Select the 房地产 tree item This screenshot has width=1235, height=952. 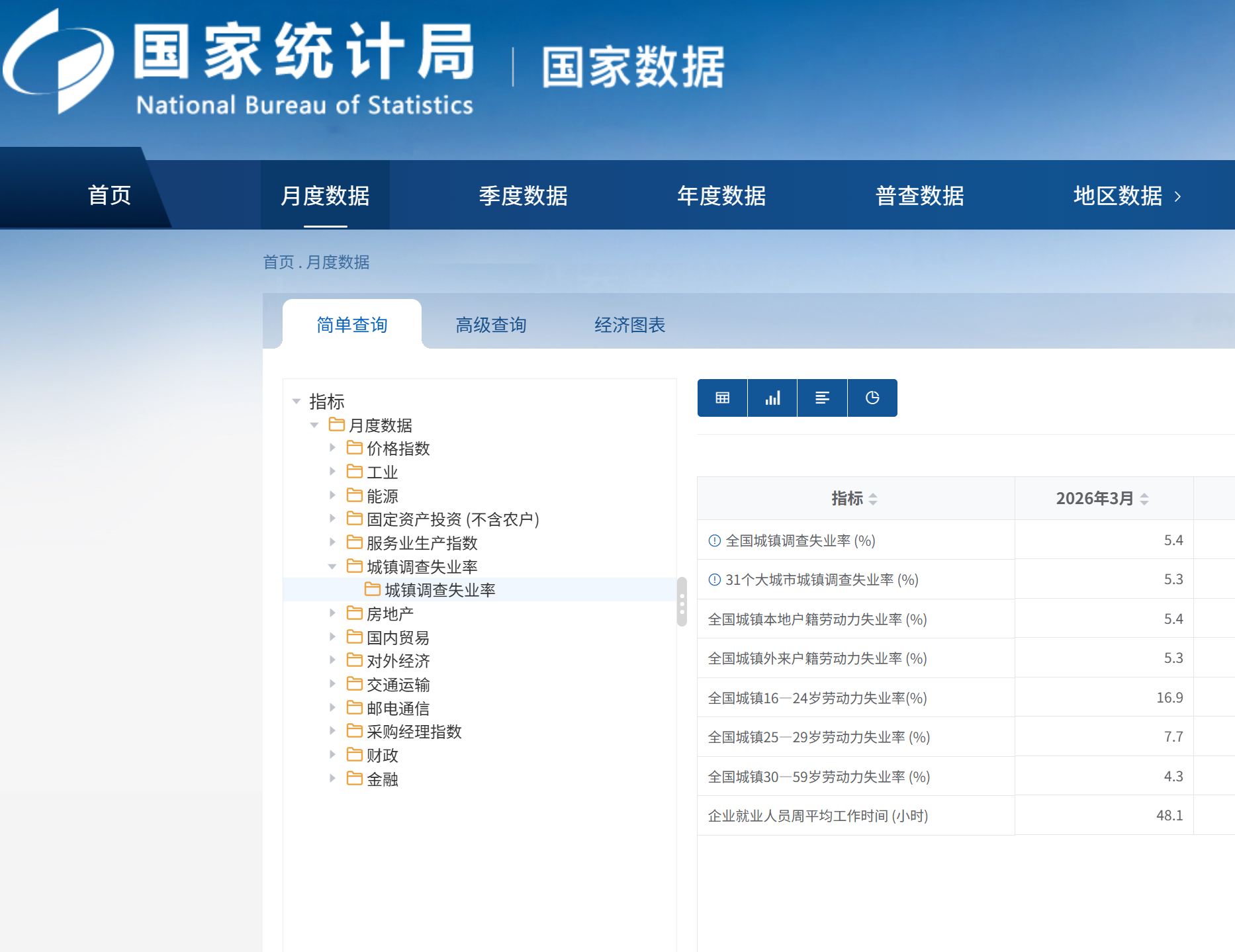click(x=390, y=614)
